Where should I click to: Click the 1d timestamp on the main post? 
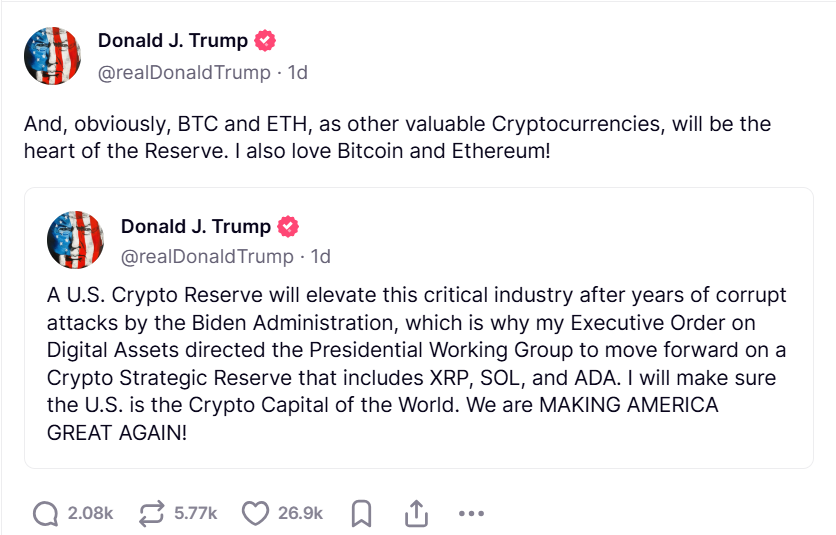[298, 72]
